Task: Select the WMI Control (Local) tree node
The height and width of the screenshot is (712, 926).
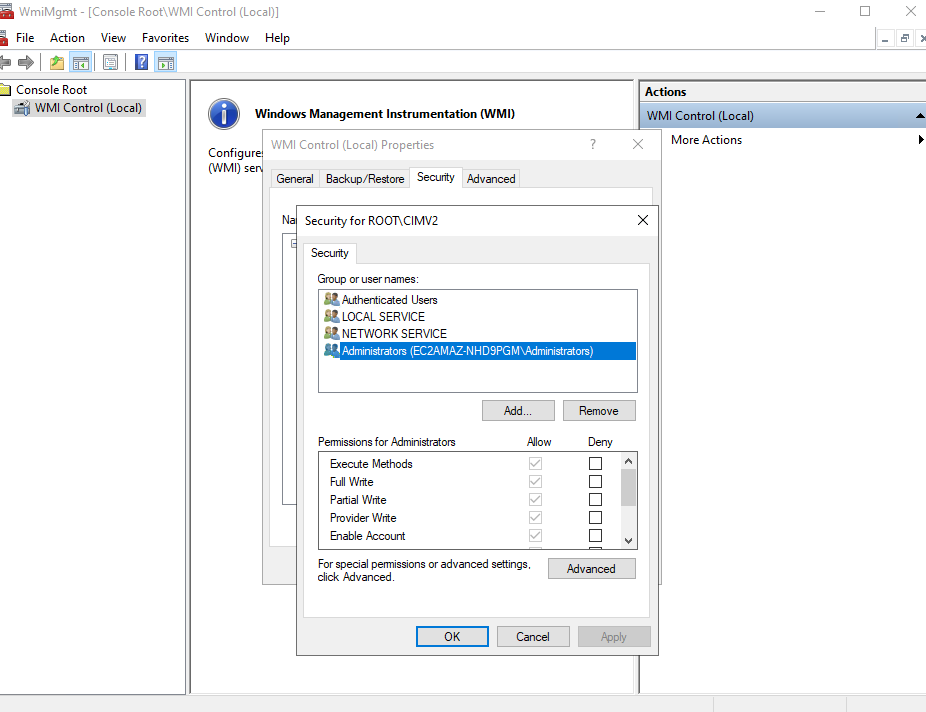Action: tap(88, 108)
